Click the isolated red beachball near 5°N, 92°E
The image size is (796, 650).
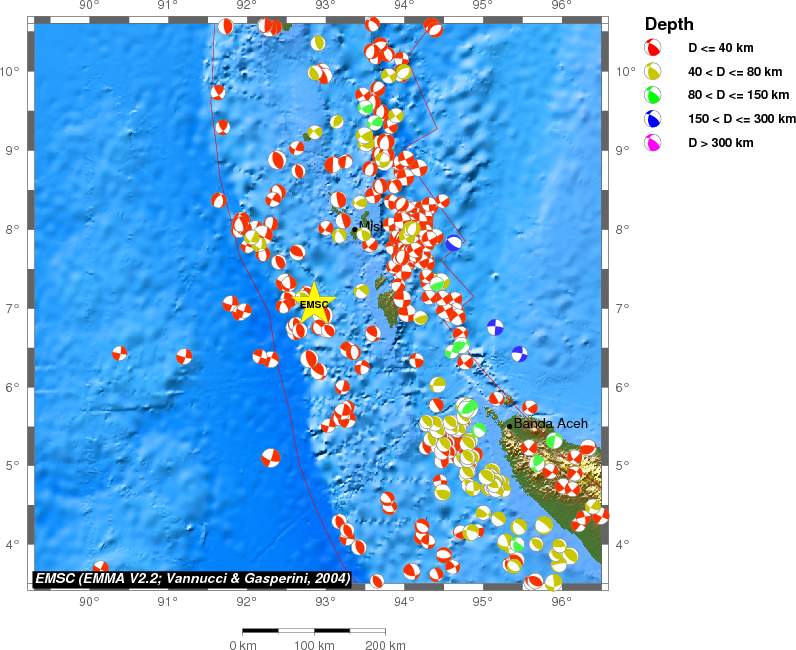tap(271, 458)
